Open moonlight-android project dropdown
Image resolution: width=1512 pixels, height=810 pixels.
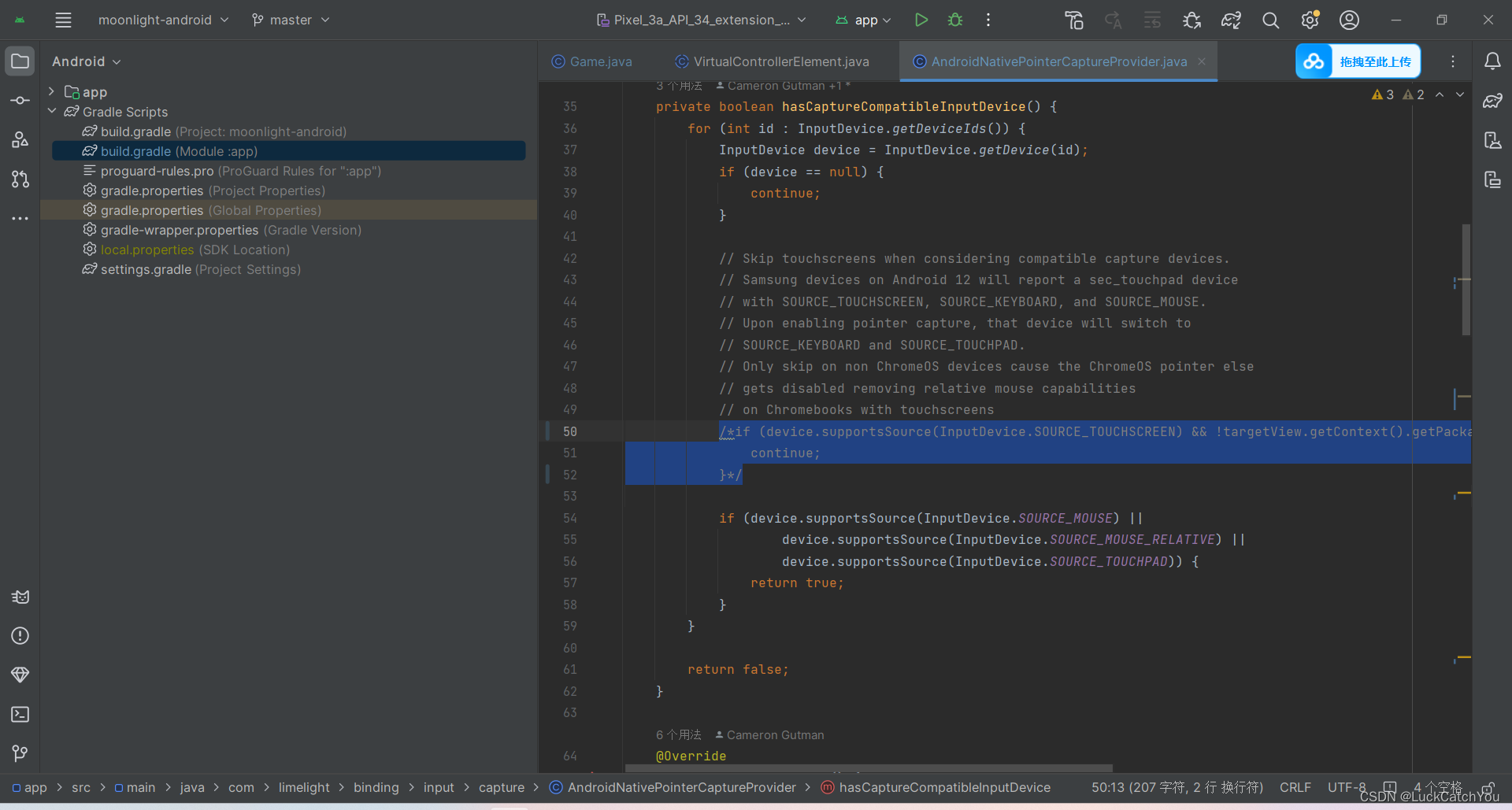[x=163, y=20]
